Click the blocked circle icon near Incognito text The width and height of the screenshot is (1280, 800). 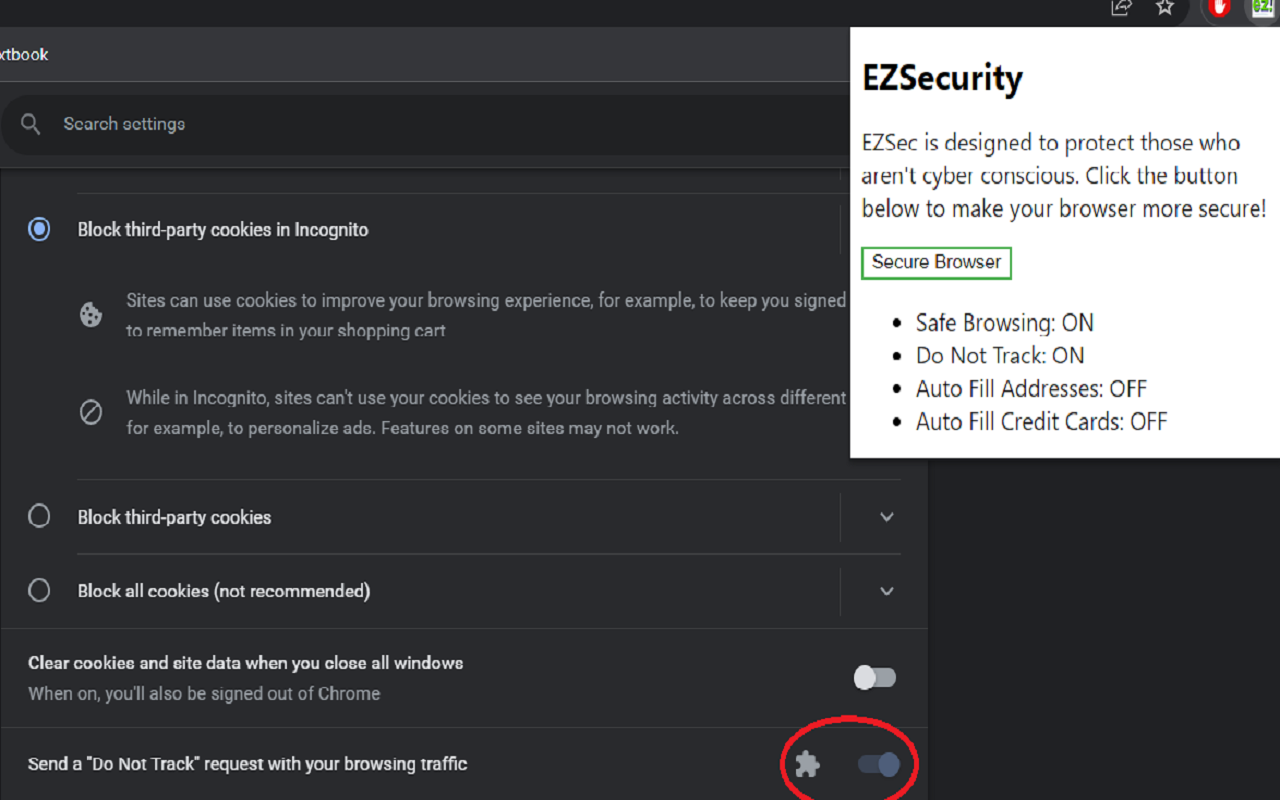[x=91, y=412]
